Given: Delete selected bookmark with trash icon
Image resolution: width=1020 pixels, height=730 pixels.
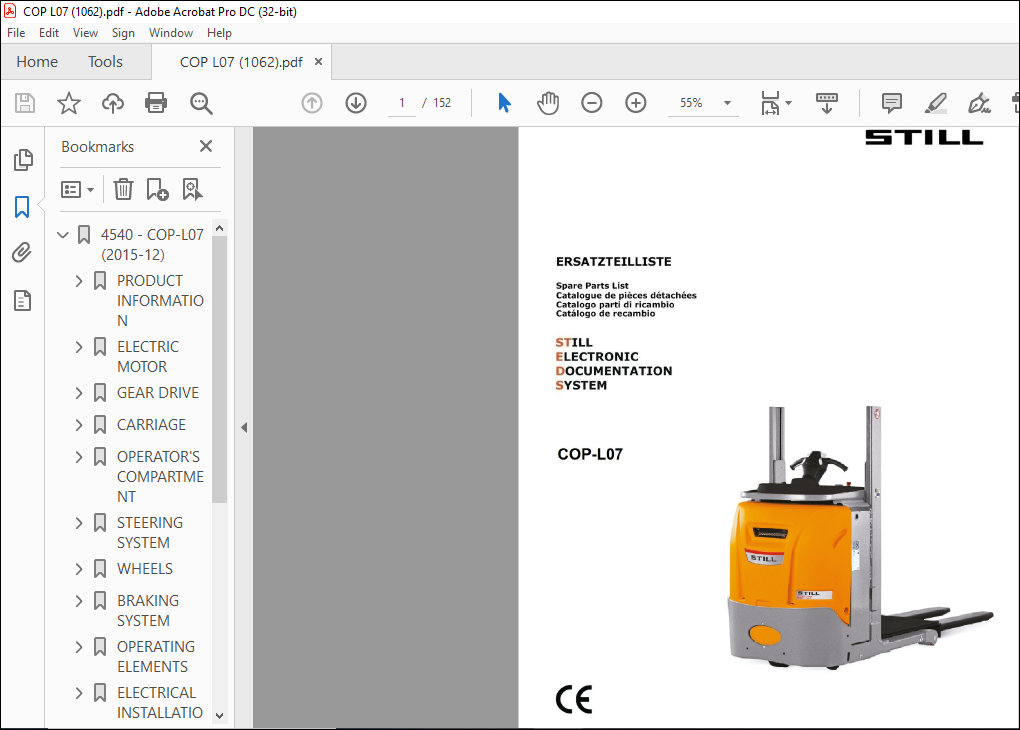Looking at the screenshot, I should (123, 189).
